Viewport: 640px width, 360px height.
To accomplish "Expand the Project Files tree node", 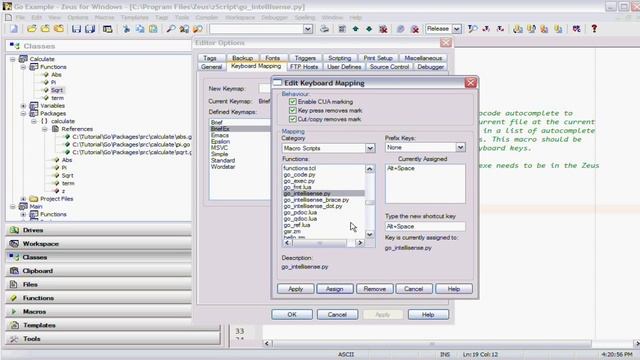I will [23, 199].
